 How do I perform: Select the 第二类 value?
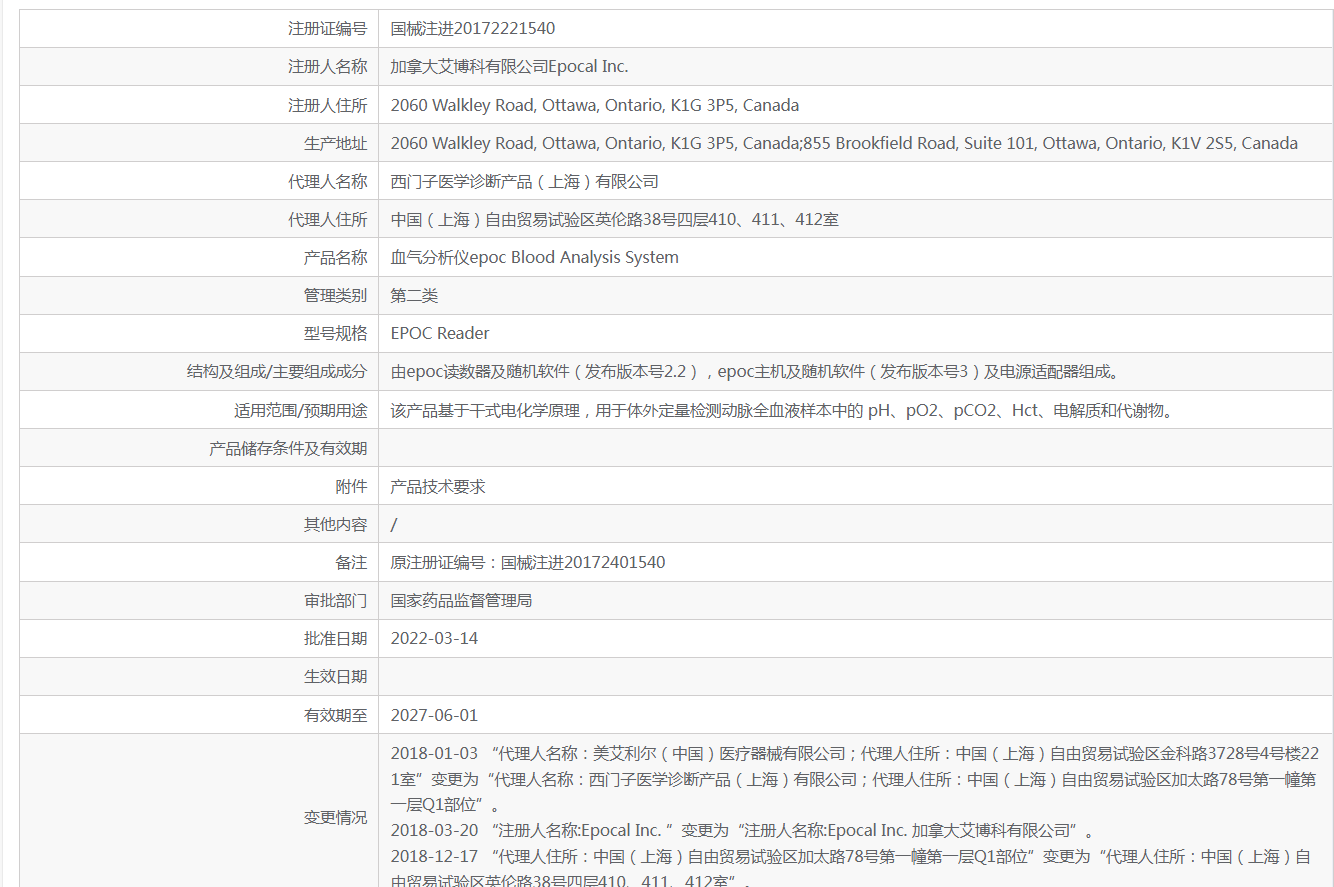[x=414, y=295]
